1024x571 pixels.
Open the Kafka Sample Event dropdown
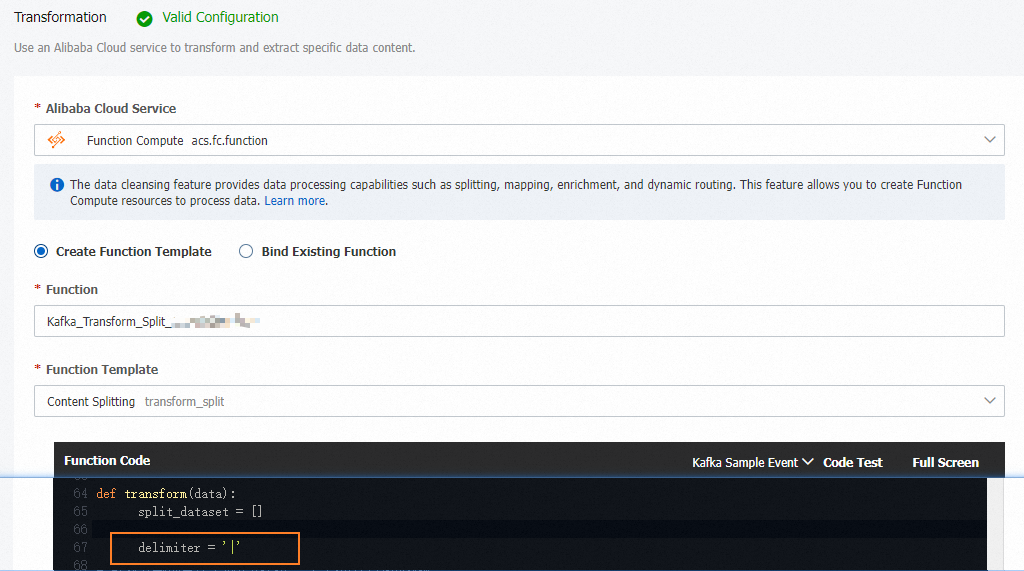point(752,462)
